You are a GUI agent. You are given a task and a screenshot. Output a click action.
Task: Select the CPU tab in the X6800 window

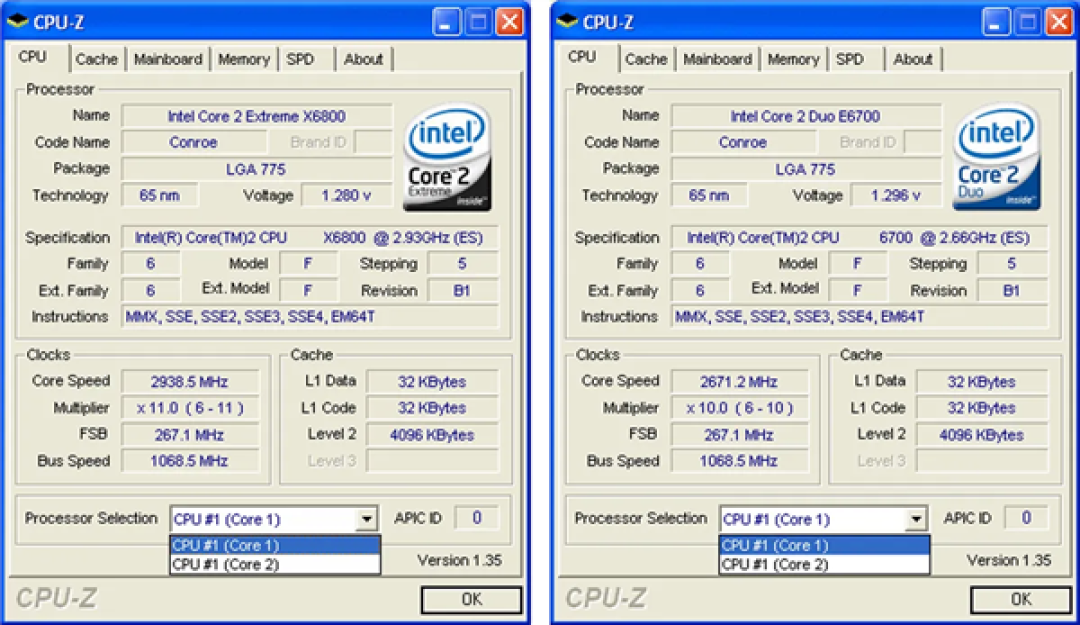tap(33, 57)
